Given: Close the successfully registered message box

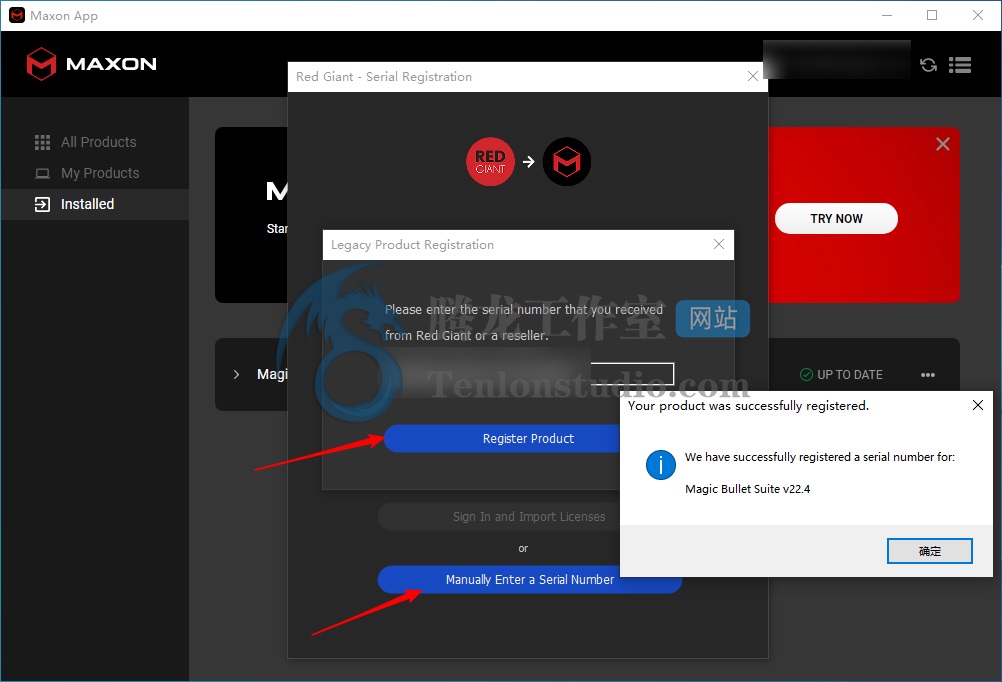Looking at the screenshot, I should pos(977,405).
